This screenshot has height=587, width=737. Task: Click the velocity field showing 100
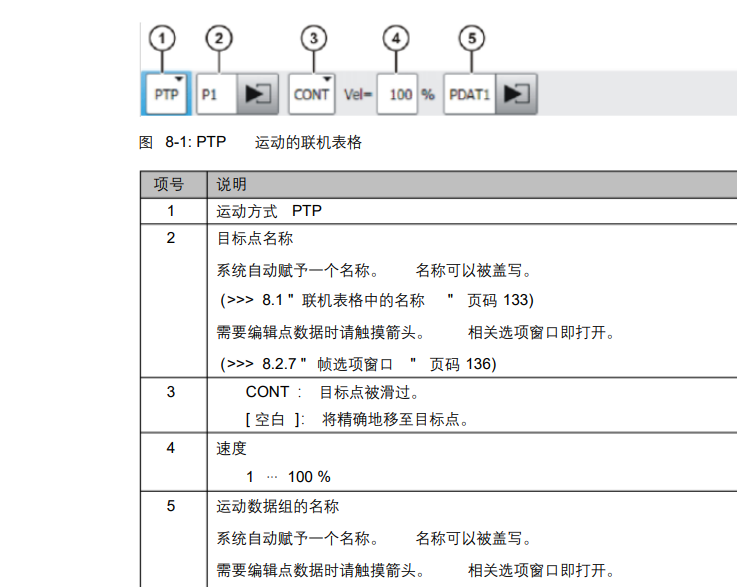[397, 94]
